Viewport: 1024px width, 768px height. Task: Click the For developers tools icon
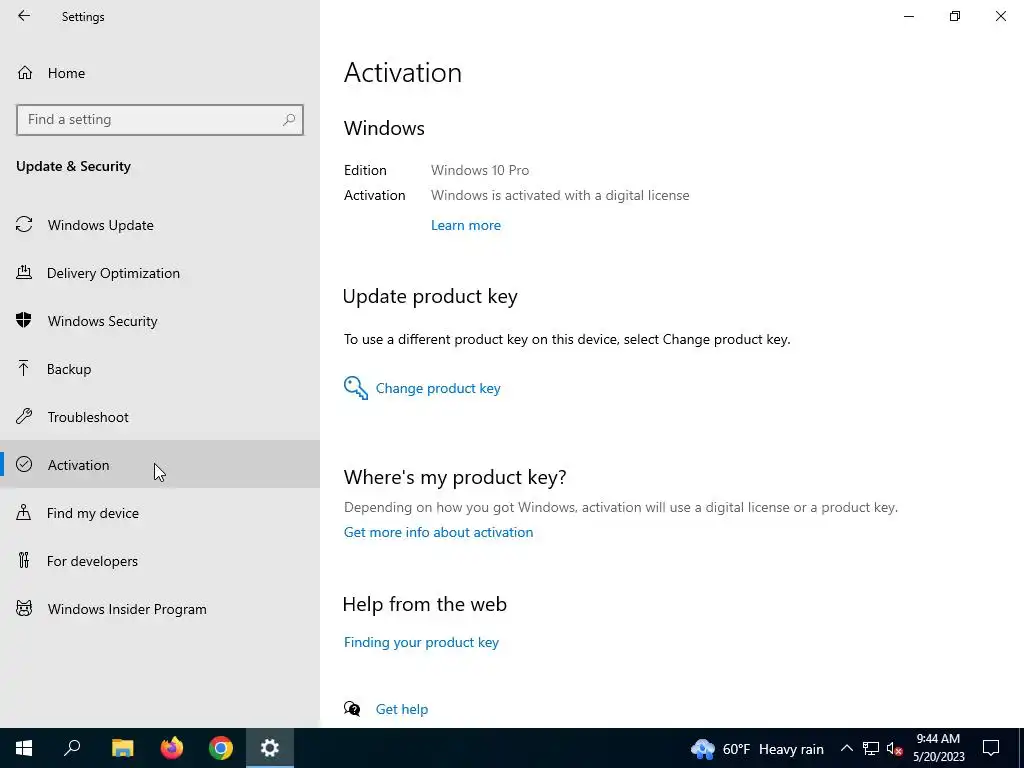pyautogui.click(x=24, y=560)
